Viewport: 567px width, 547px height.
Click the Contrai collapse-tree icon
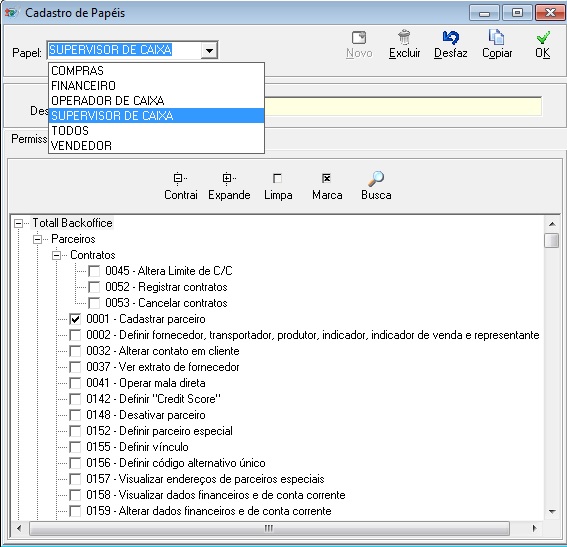180,178
